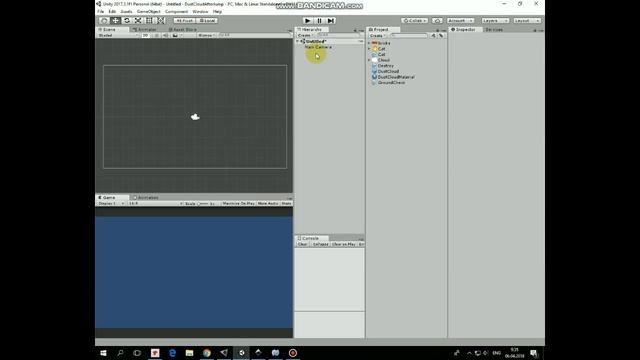Click the Game view Scale slider
The image size is (640, 360).
click(203, 203)
